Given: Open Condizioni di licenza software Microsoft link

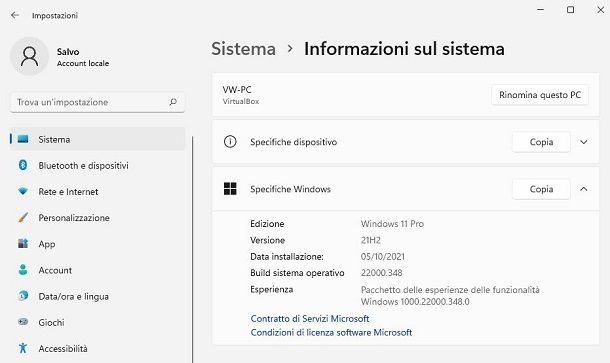Looking at the screenshot, I should (331, 332).
